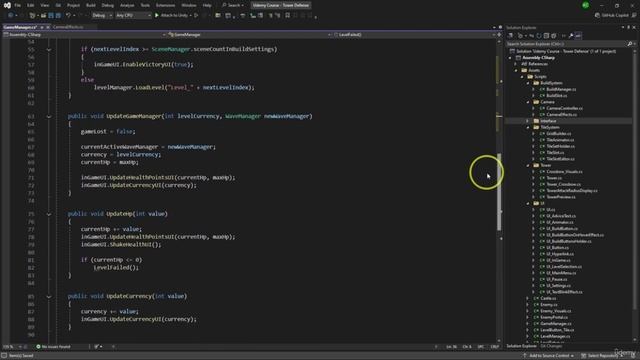The height and width of the screenshot is (360, 640).
Task: Open the View menu
Action: pos(44,5)
